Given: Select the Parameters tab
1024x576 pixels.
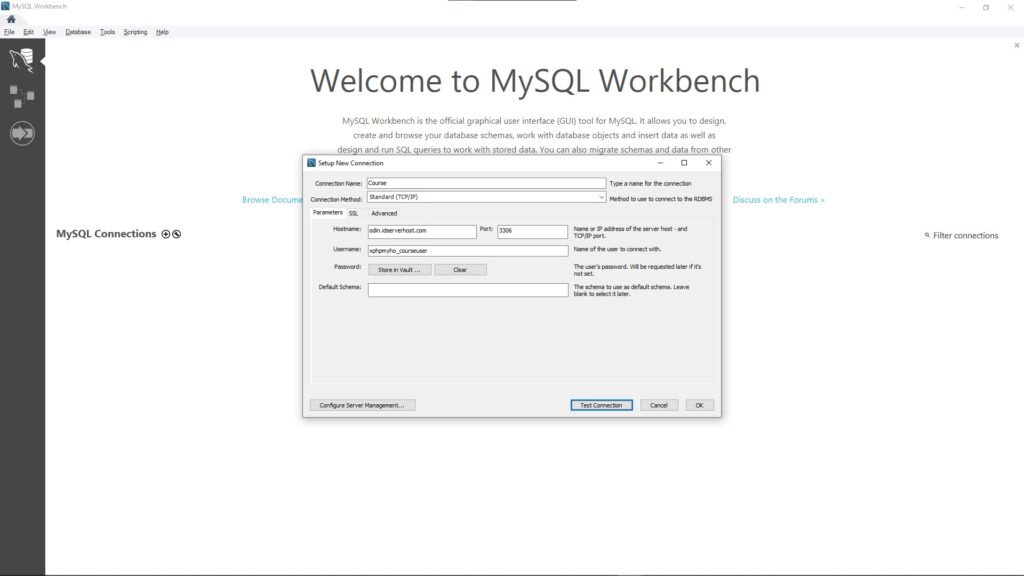Looking at the screenshot, I should click(327, 212).
